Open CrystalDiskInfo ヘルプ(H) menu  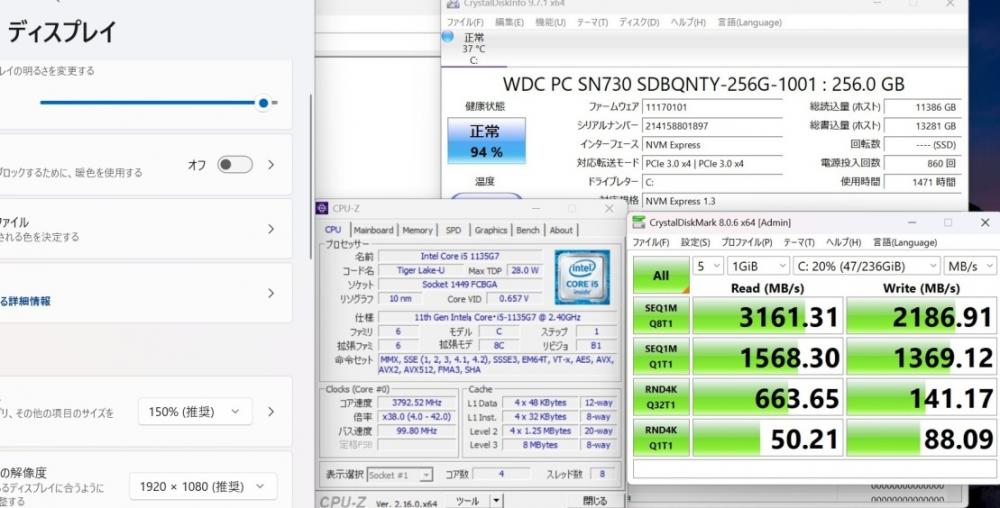[688, 22]
